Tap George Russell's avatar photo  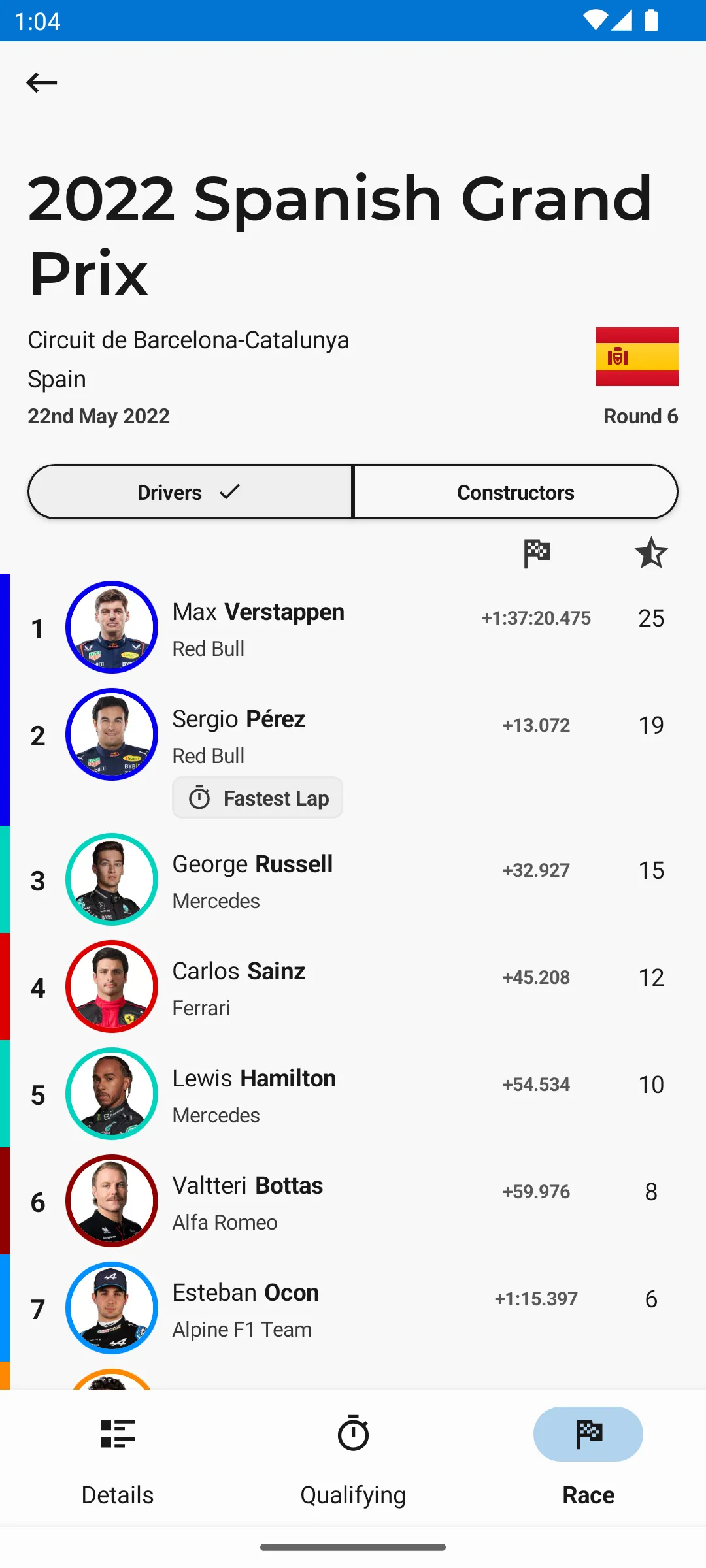coord(112,879)
